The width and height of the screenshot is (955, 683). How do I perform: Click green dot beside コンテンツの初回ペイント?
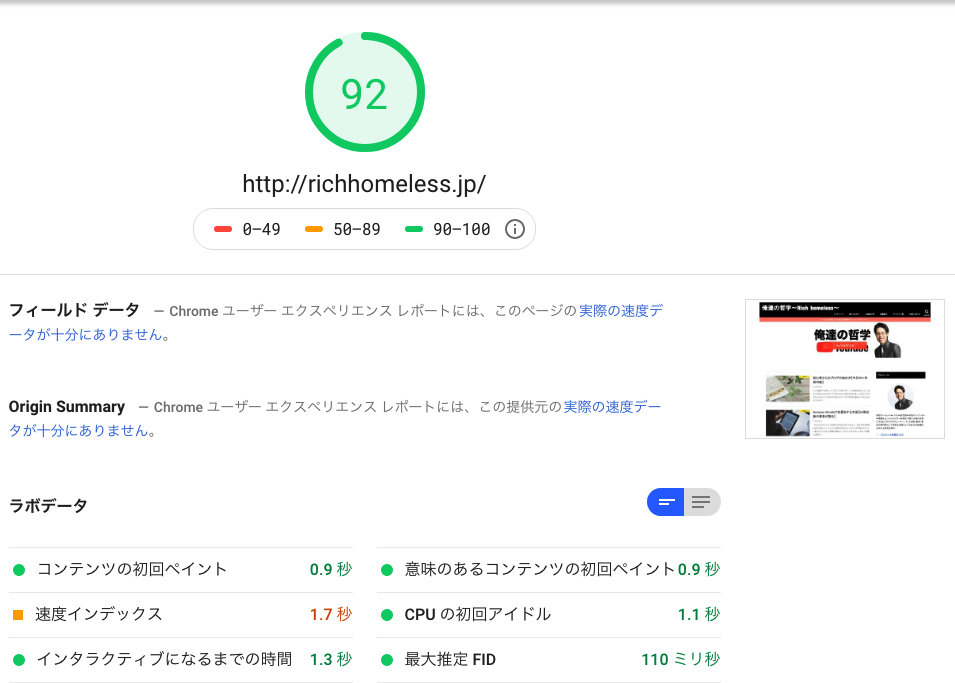18,570
